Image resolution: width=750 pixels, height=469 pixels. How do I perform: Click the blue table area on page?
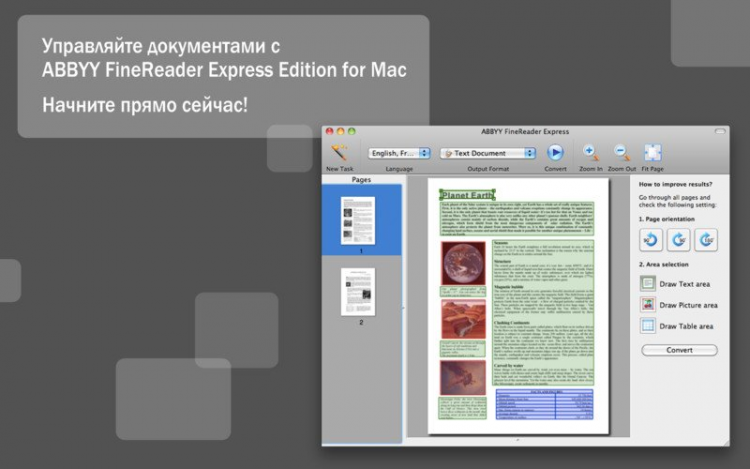point(544,404)
